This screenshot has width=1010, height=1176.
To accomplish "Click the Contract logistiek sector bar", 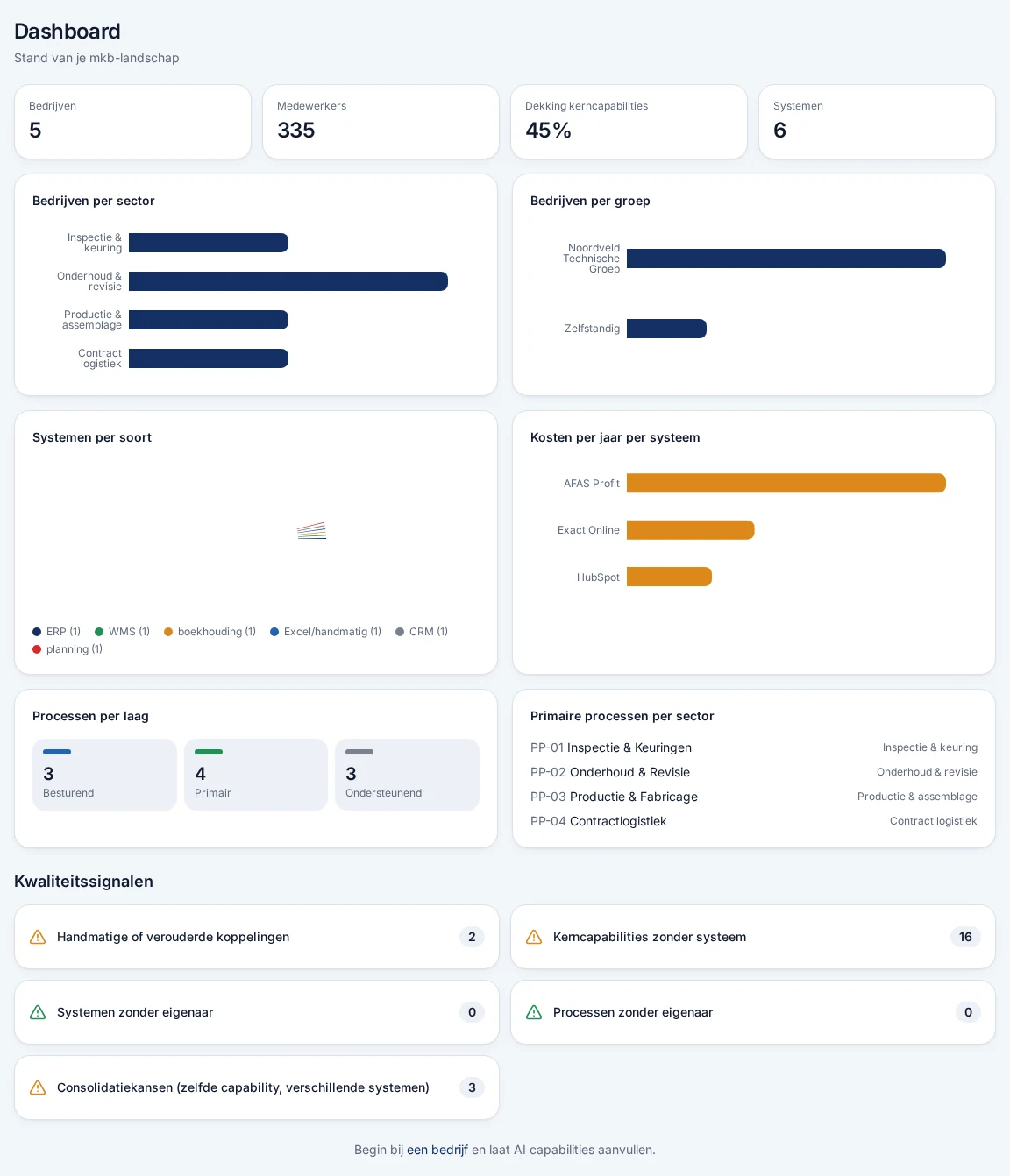I will 209,358.
